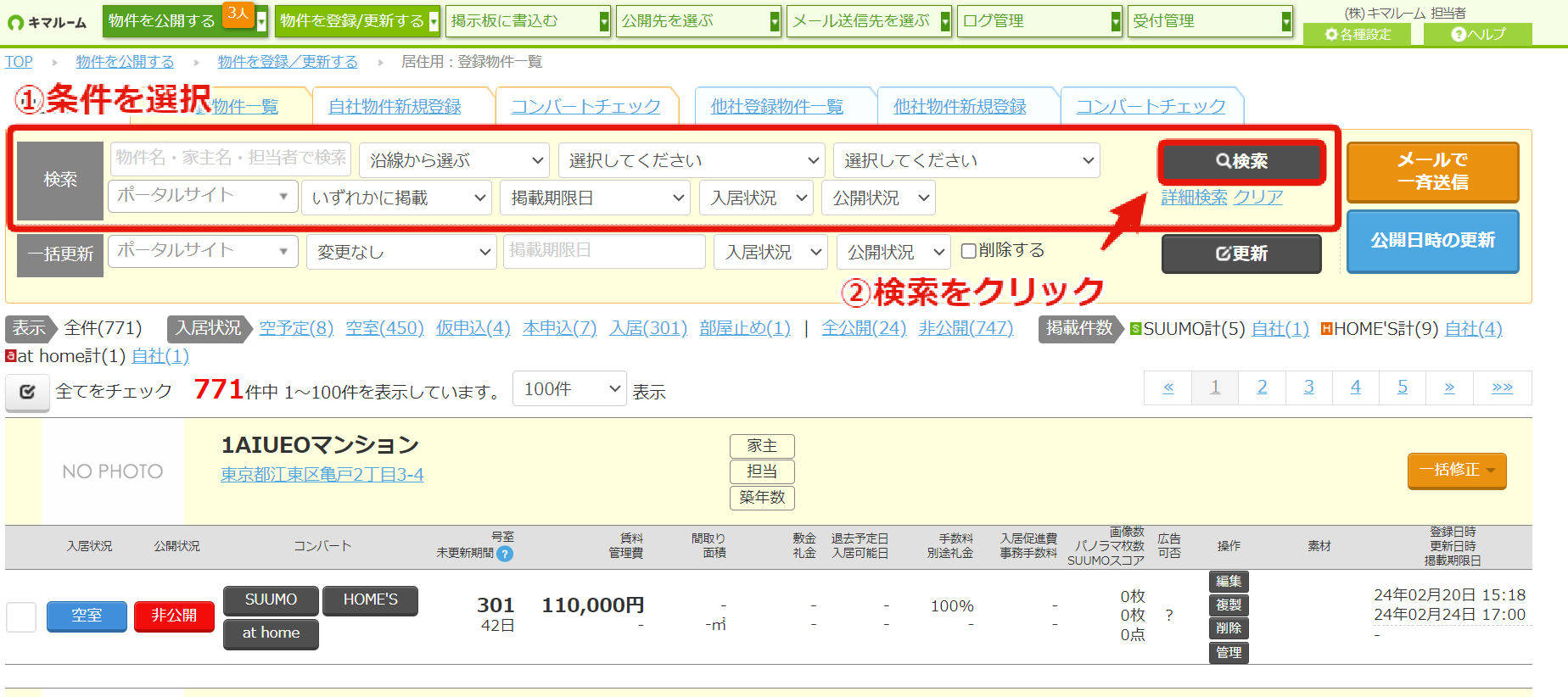Open the bulk-update ポータルサイト dropdown

point(203,251)
